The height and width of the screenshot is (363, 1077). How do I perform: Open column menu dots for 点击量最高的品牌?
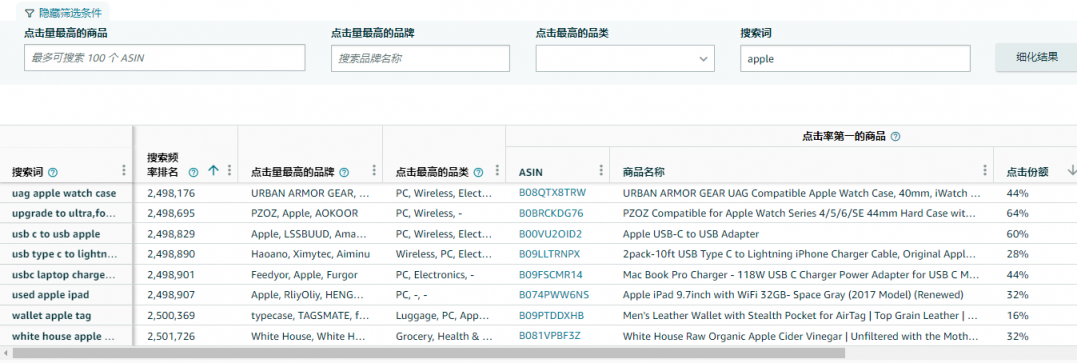click(x=374, y=170)
